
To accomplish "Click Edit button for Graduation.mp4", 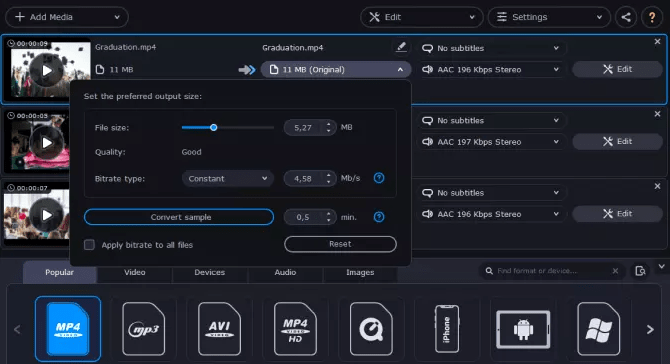I will 617,69.
